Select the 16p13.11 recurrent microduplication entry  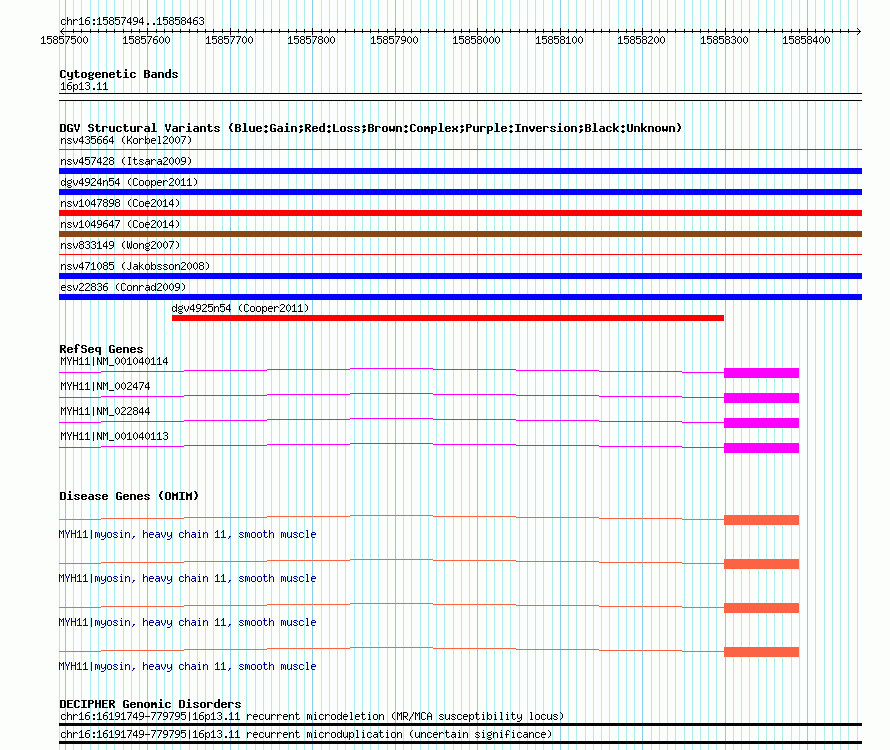pos(306,735)
